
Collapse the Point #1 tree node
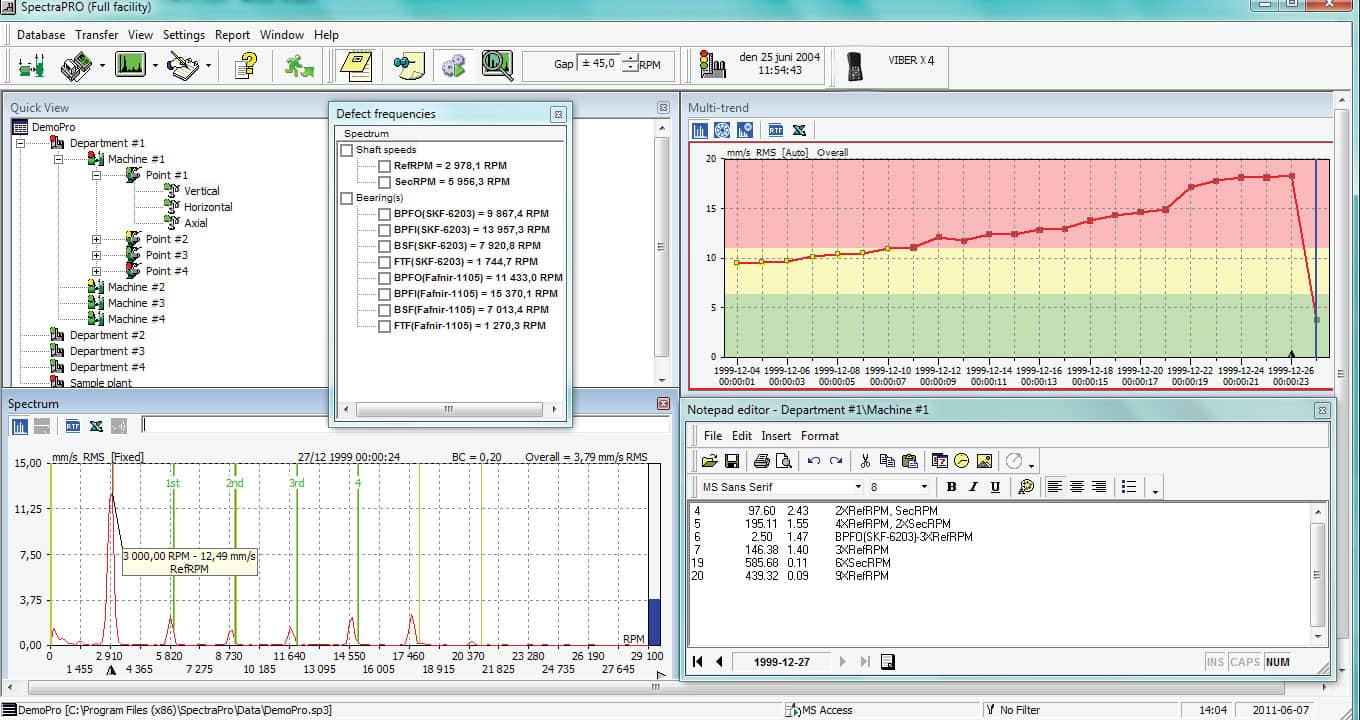(96, 175)
